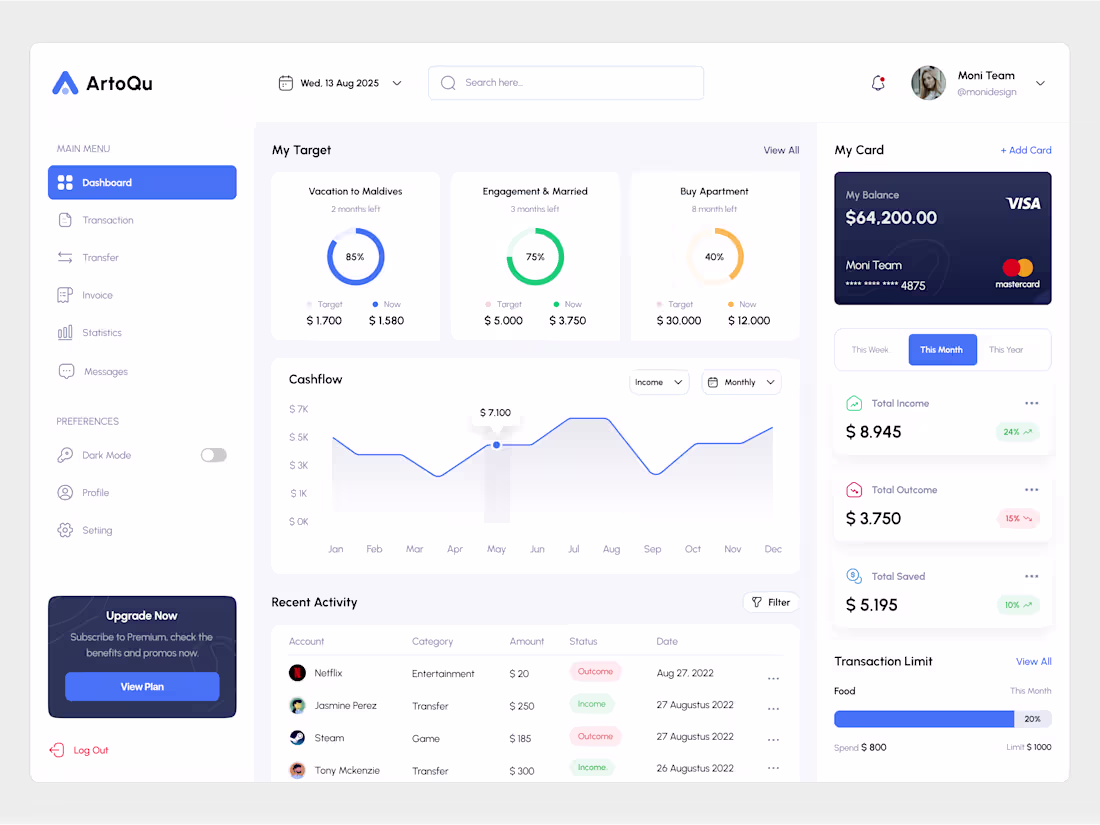Click the Statistics icon in main menu
Image resolution: width=1100 pixels, height=825 pixels.
[x=65, y=332]
